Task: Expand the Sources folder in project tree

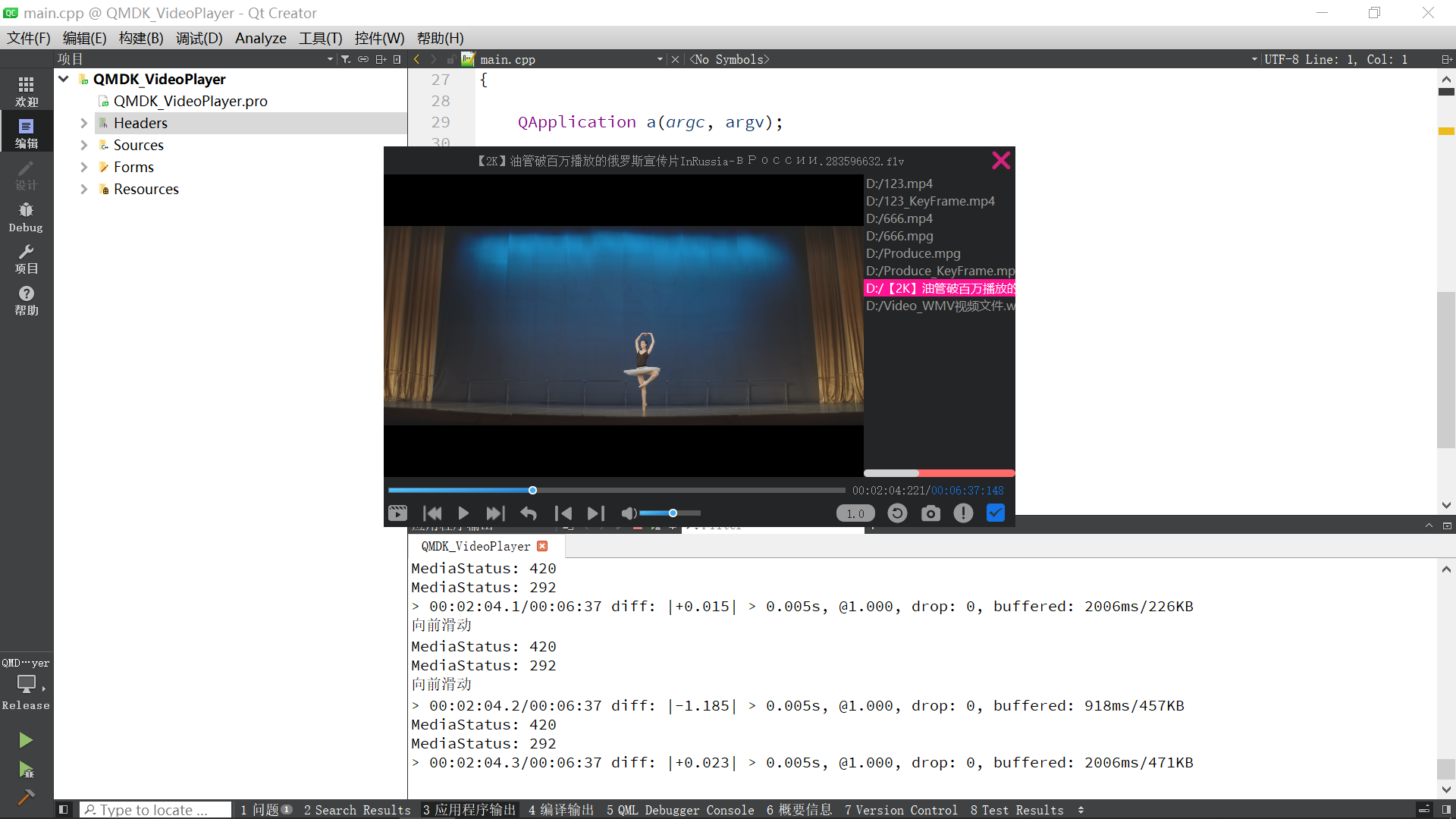Action: click(84, 145)
